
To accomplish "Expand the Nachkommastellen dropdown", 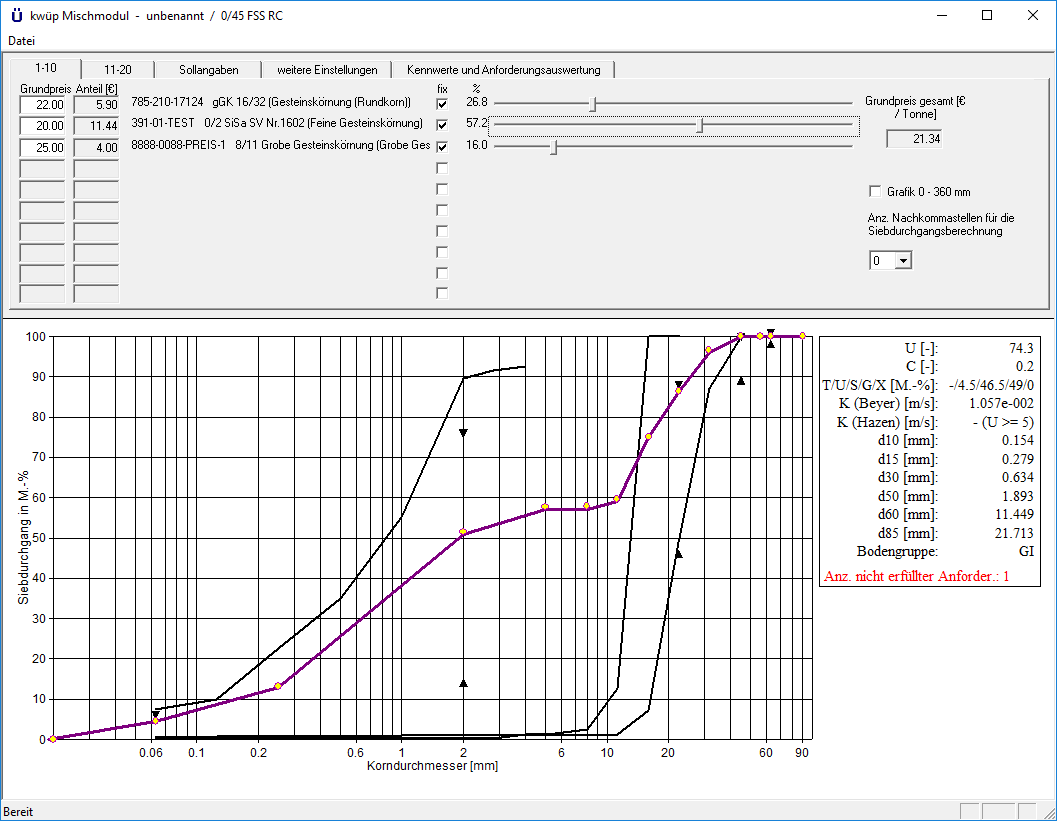I will 904,260.
